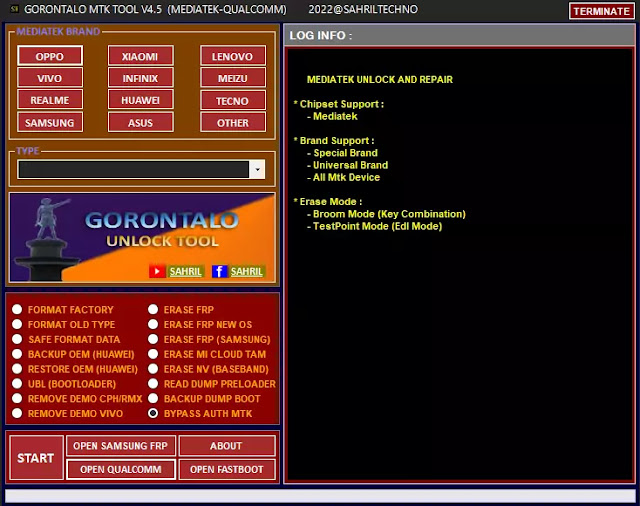The width and height of the screenshot is (640, 506).
Task: Select REMOVE DEMO VIVO option
Action: point(17,413)
